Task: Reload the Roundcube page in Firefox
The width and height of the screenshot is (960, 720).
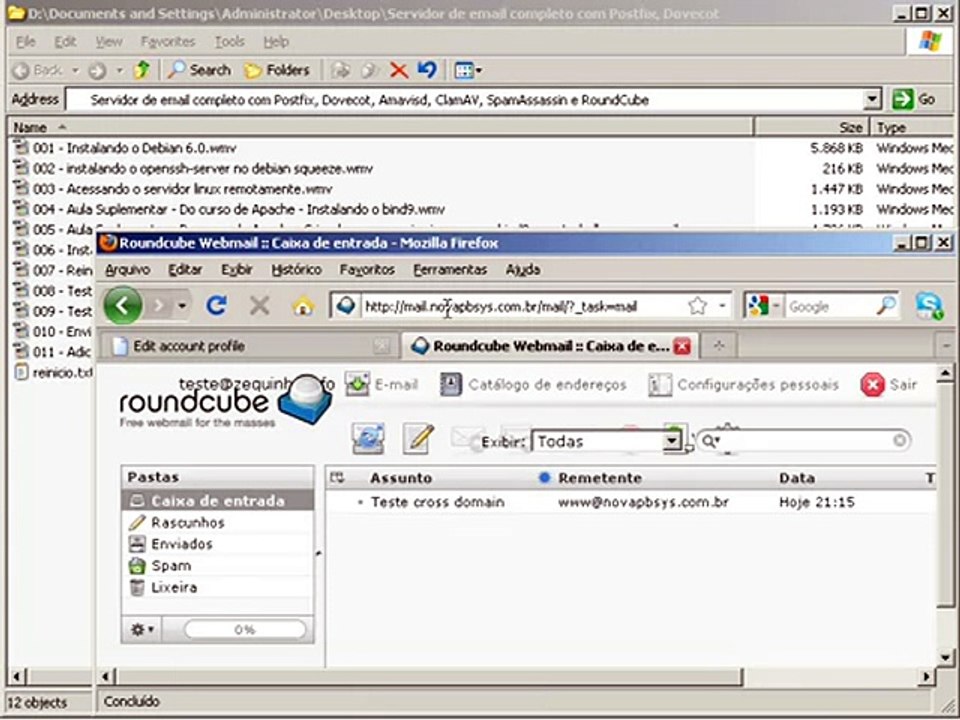Action: pos(216,305)
